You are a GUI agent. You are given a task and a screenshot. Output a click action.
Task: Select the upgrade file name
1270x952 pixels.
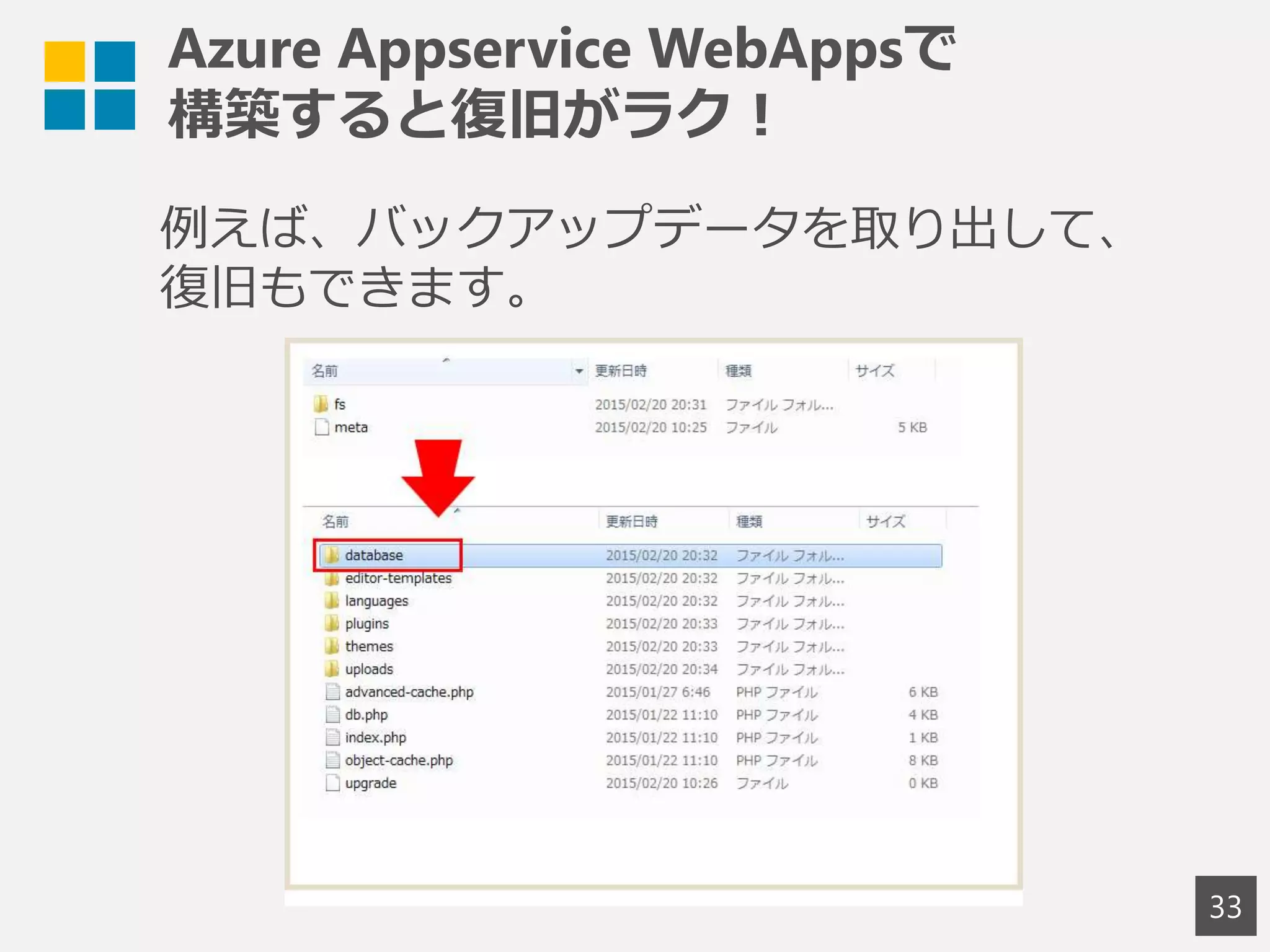pos(370,783)
